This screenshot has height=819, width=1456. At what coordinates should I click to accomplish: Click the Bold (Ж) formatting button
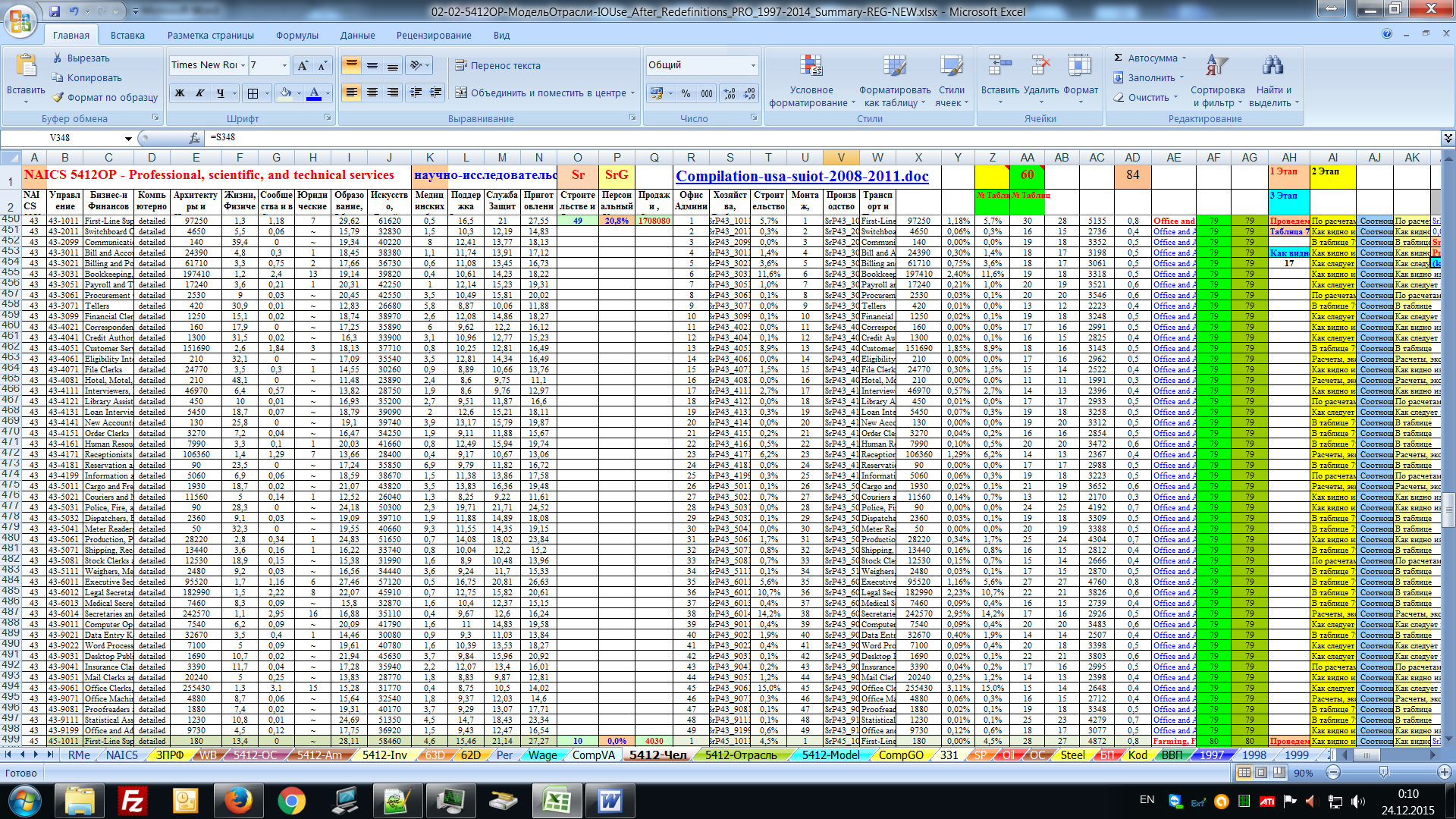point(180,93)
